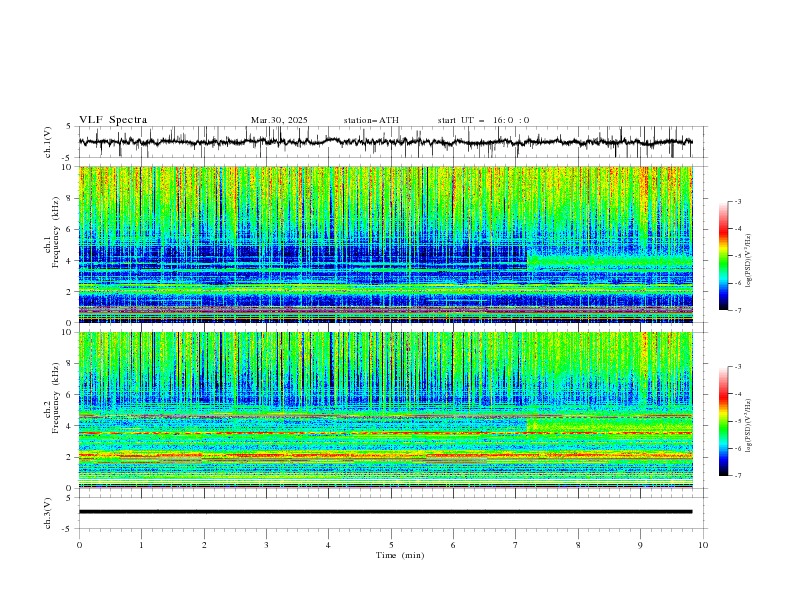
Task: Click the time axis tick label '7'
Action: pos(516,545)
